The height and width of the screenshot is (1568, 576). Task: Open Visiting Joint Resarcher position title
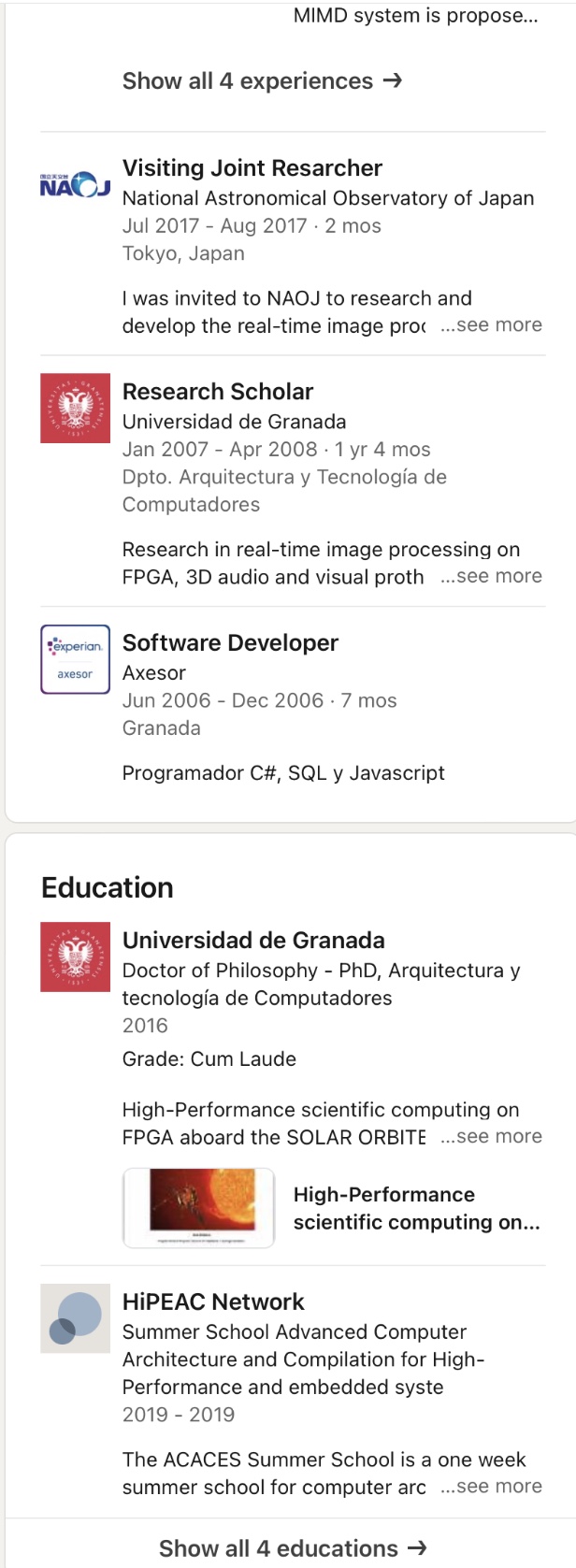pyautogui.click(x=252, y=168)
